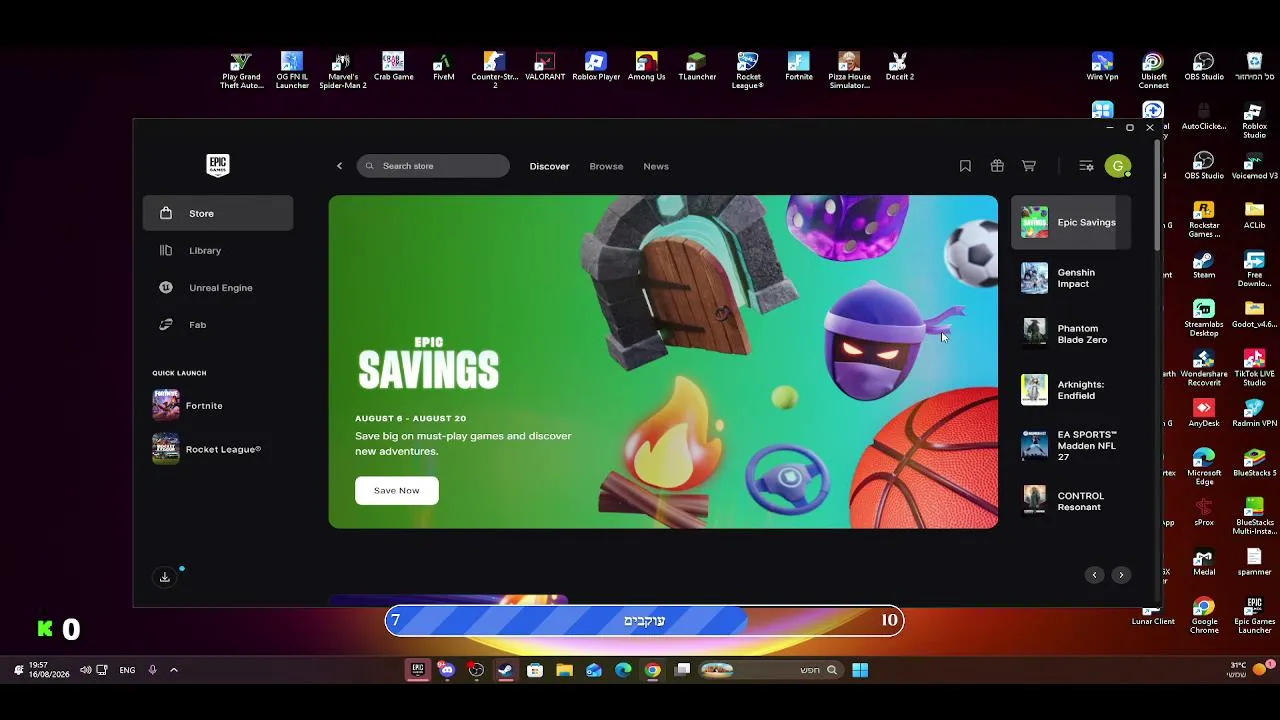This screenshot has width=1280, height=720.
Task: Open the Epic Savings hero banner artwork
Action: [663, 361]
